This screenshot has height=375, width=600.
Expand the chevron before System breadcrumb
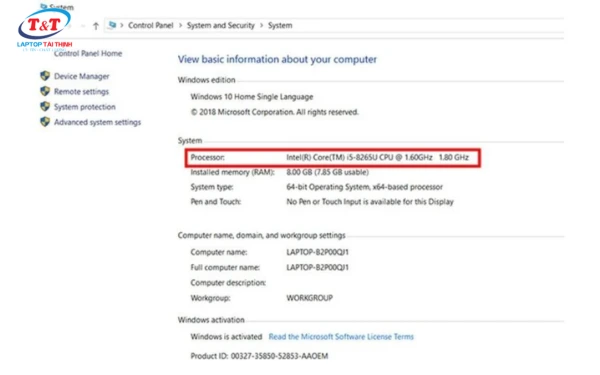[x=261, y=26]
